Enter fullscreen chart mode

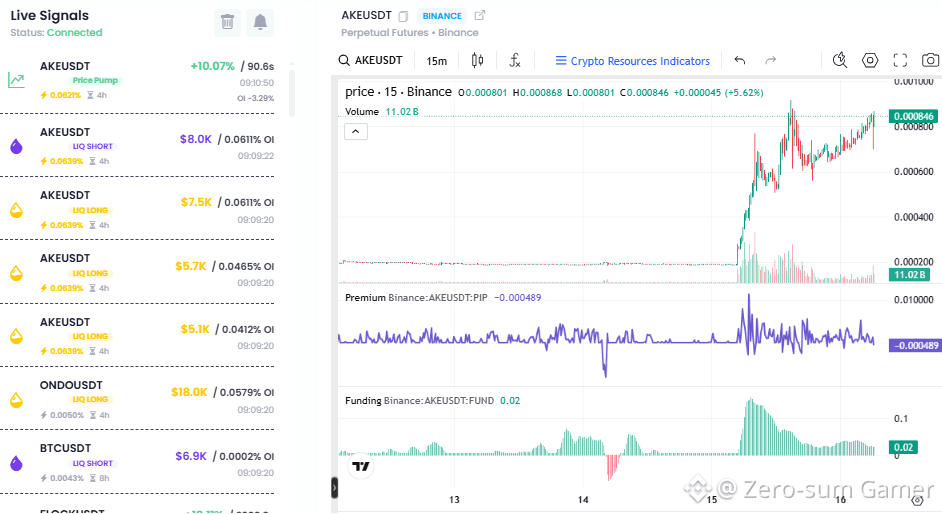pyautogui.click(x=899, y=60)
